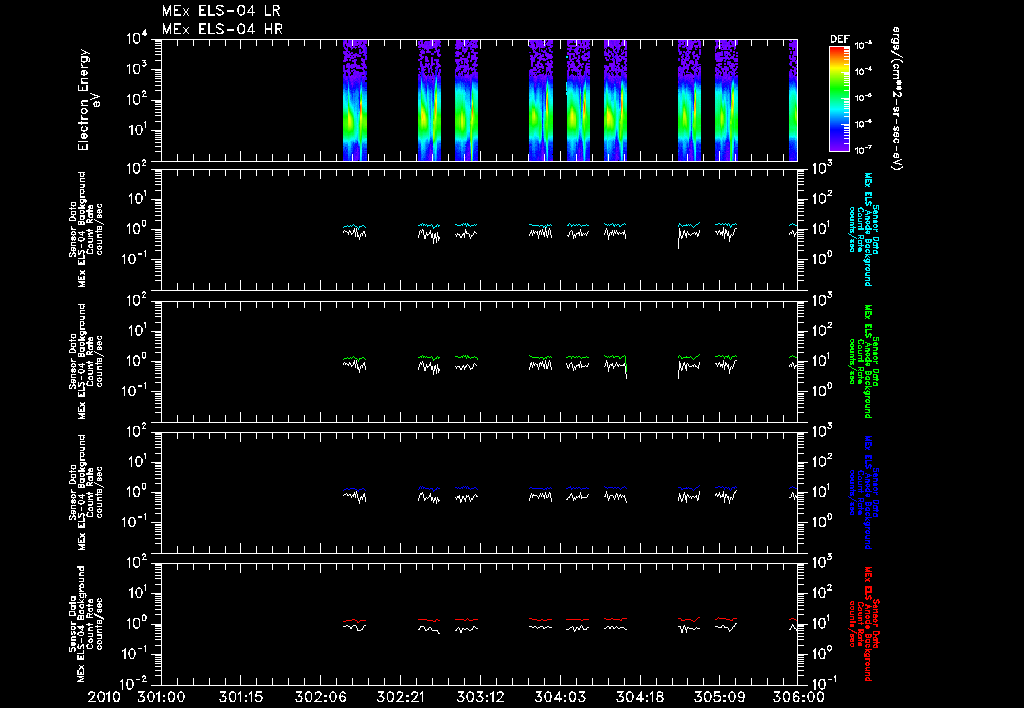Click the '303:12' time axis label
The width and height of the screenshot is (1024, 708).
pyautogui.click(x=480, y=698)
